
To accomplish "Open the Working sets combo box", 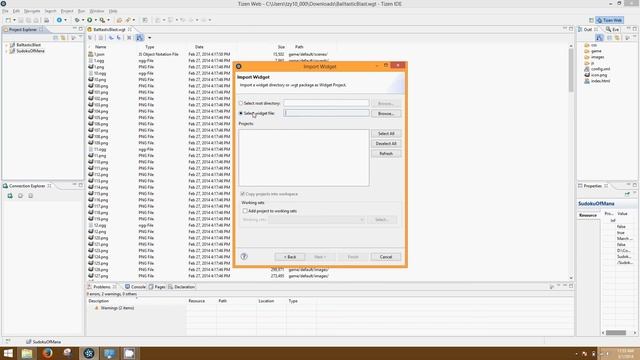I will pos(316,220).
